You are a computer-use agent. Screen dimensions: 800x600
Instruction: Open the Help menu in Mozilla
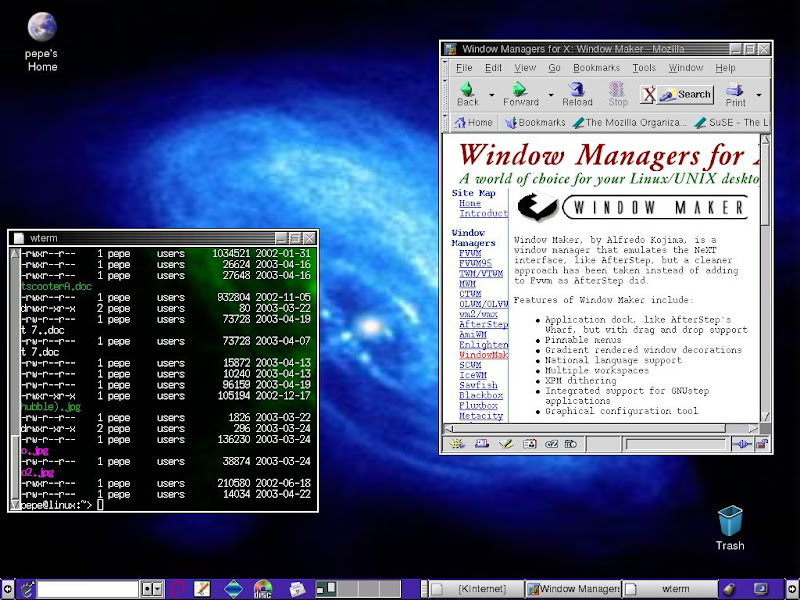[x=725, y=68]
